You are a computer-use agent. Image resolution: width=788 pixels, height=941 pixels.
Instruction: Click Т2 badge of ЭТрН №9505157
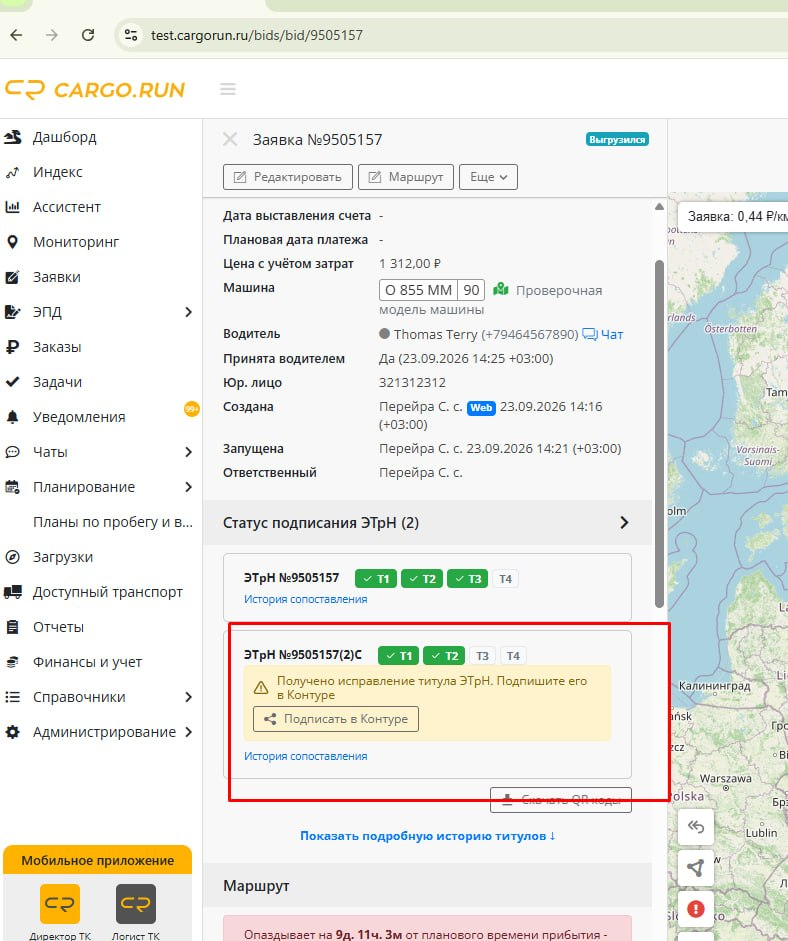(x=423, y=579)
